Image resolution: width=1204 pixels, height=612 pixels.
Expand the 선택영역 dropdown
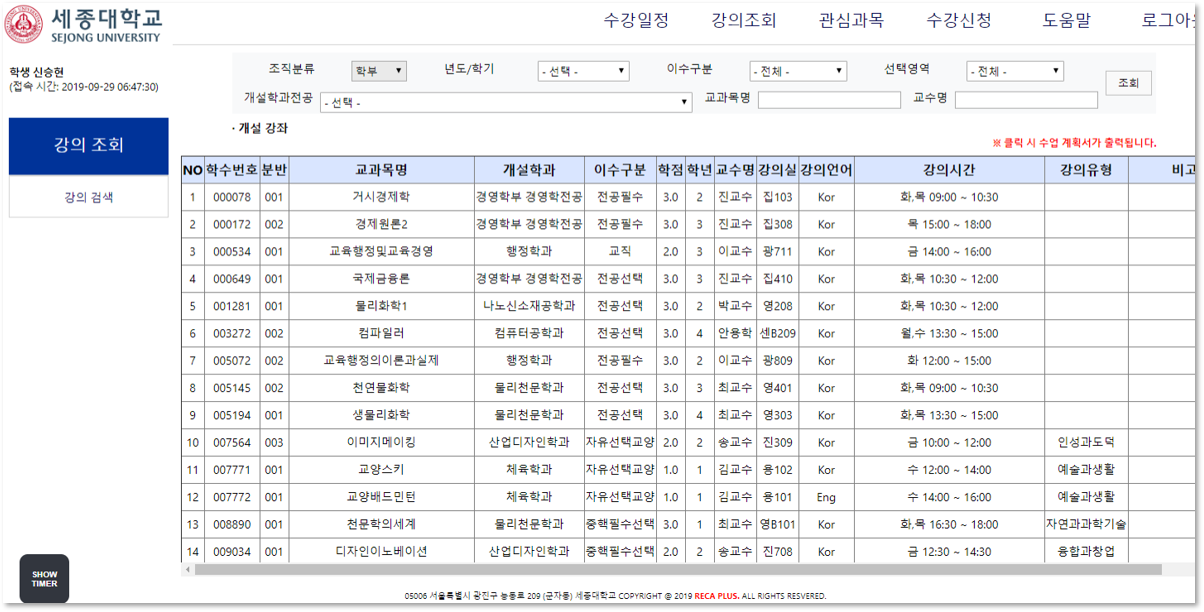[x=1014, y=71]
